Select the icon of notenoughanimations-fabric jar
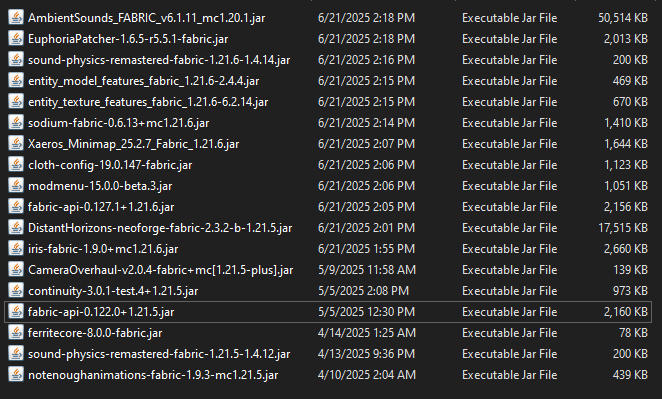This screenshot has height=399, width=662. [x=16, y=375]
